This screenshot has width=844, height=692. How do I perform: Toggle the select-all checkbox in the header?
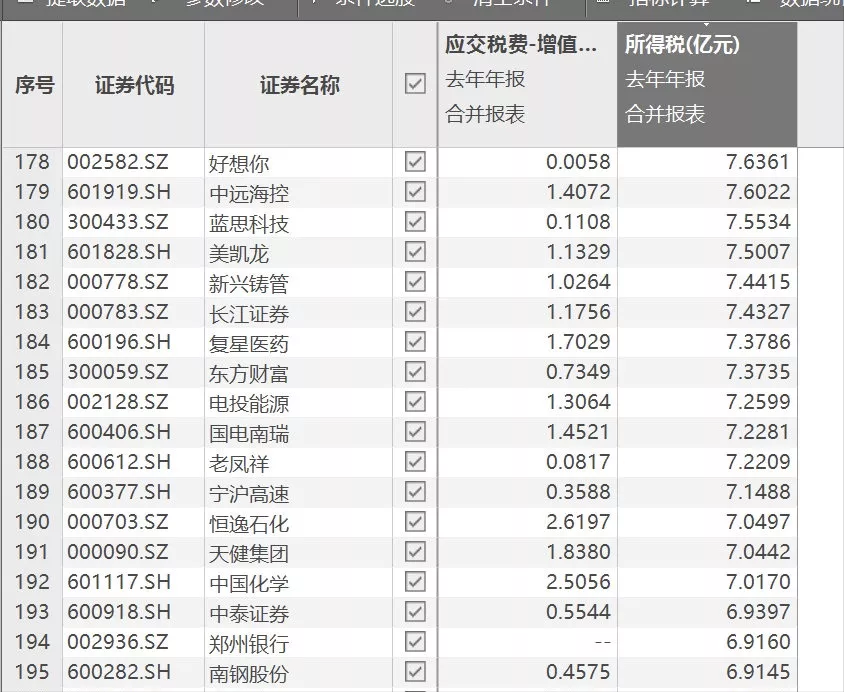[x=415, y=85]
